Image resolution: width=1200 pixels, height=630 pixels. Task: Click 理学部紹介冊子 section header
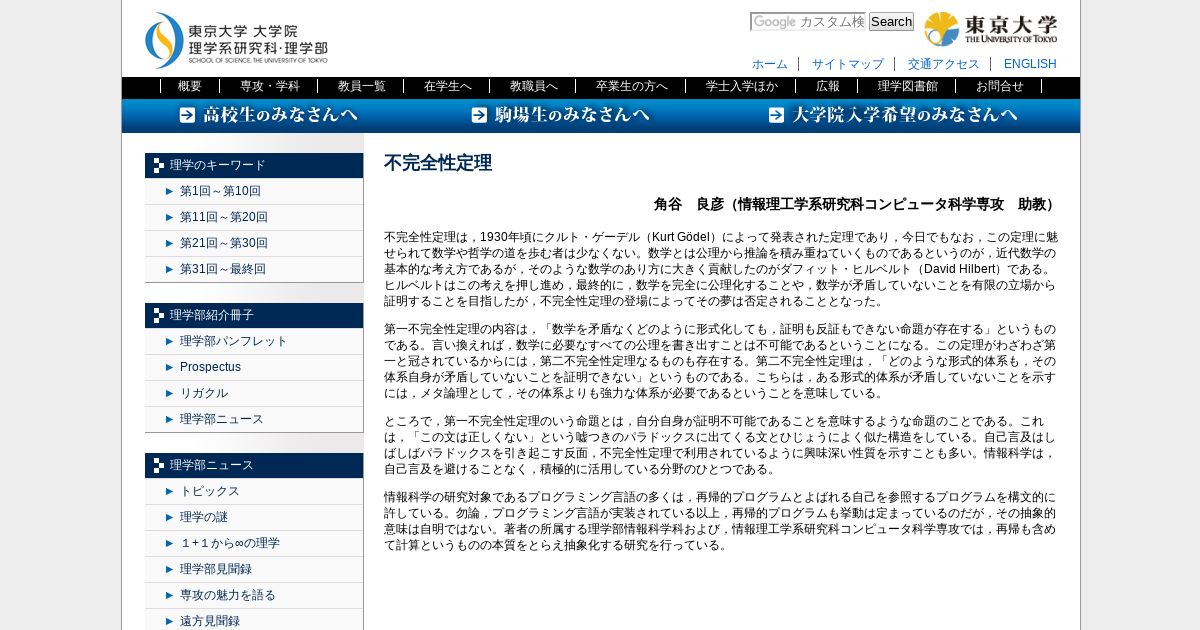point(254,315)
